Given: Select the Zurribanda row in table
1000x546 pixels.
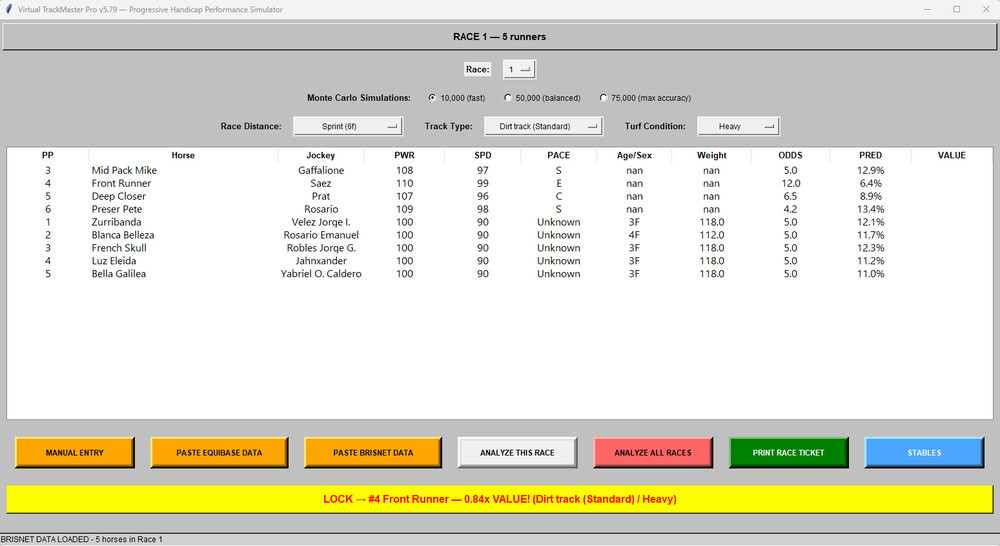Looking at the screenshot, I should (x=116, y=222).
